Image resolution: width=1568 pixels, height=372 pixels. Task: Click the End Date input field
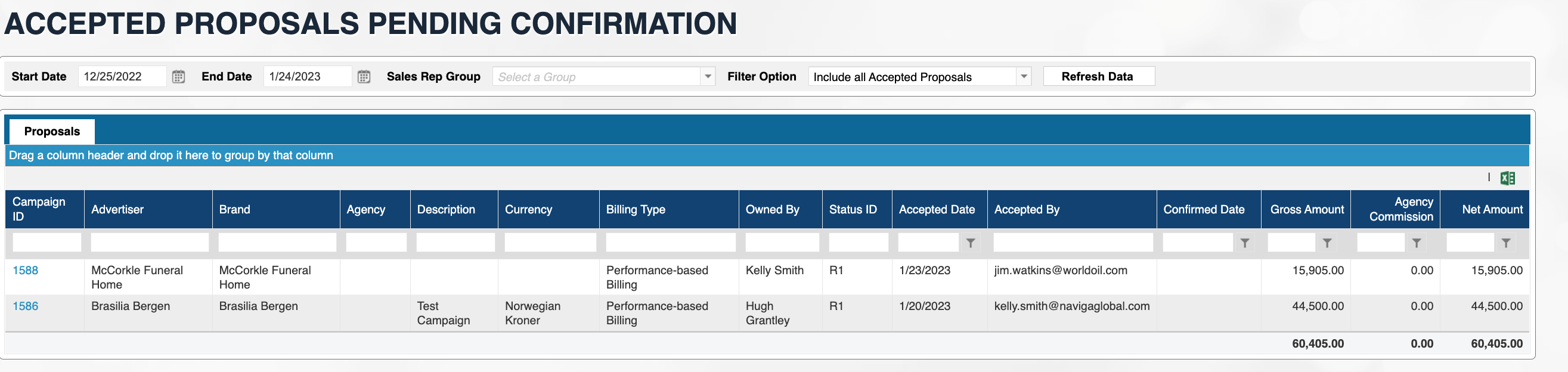click(308, 77)
